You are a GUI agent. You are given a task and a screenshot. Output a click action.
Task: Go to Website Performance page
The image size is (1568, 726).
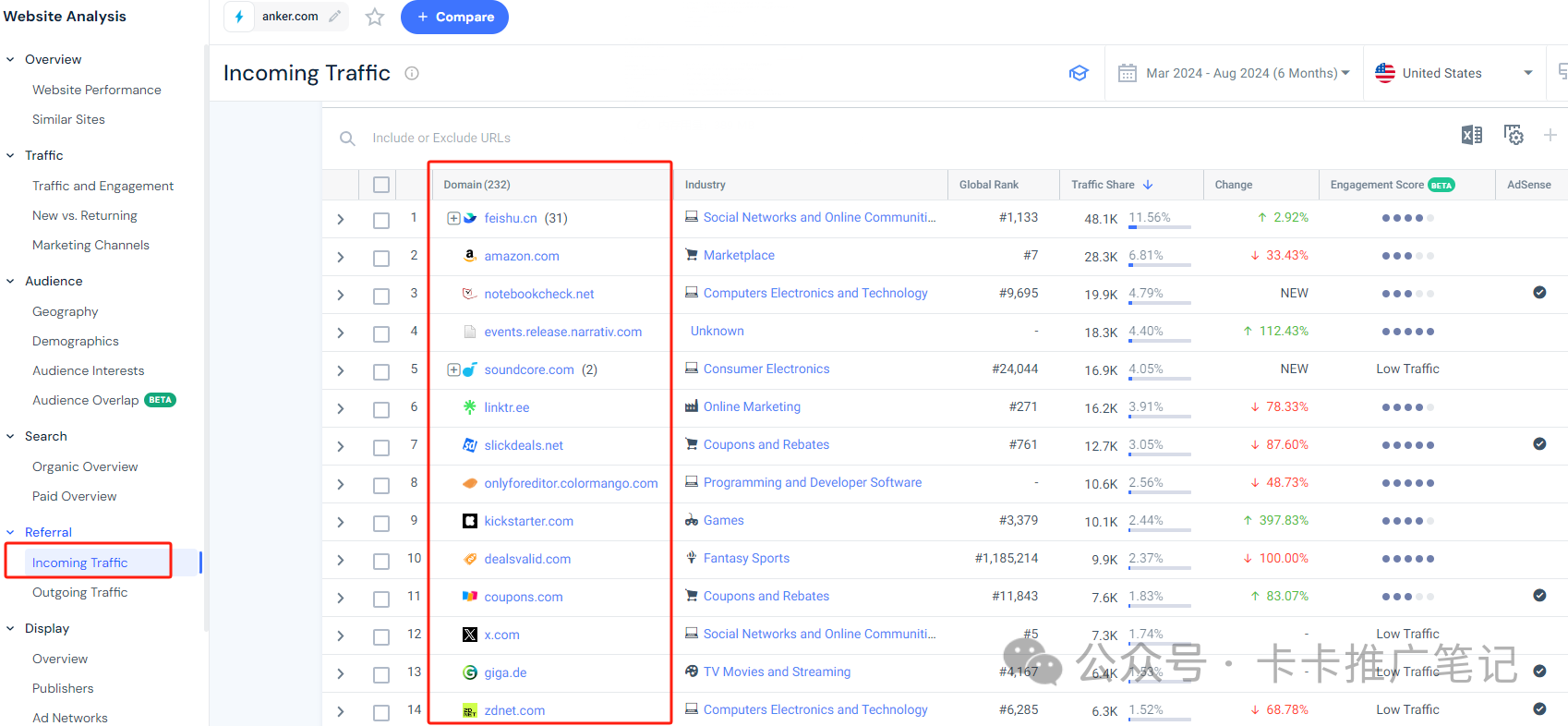[x=97, y=90]
